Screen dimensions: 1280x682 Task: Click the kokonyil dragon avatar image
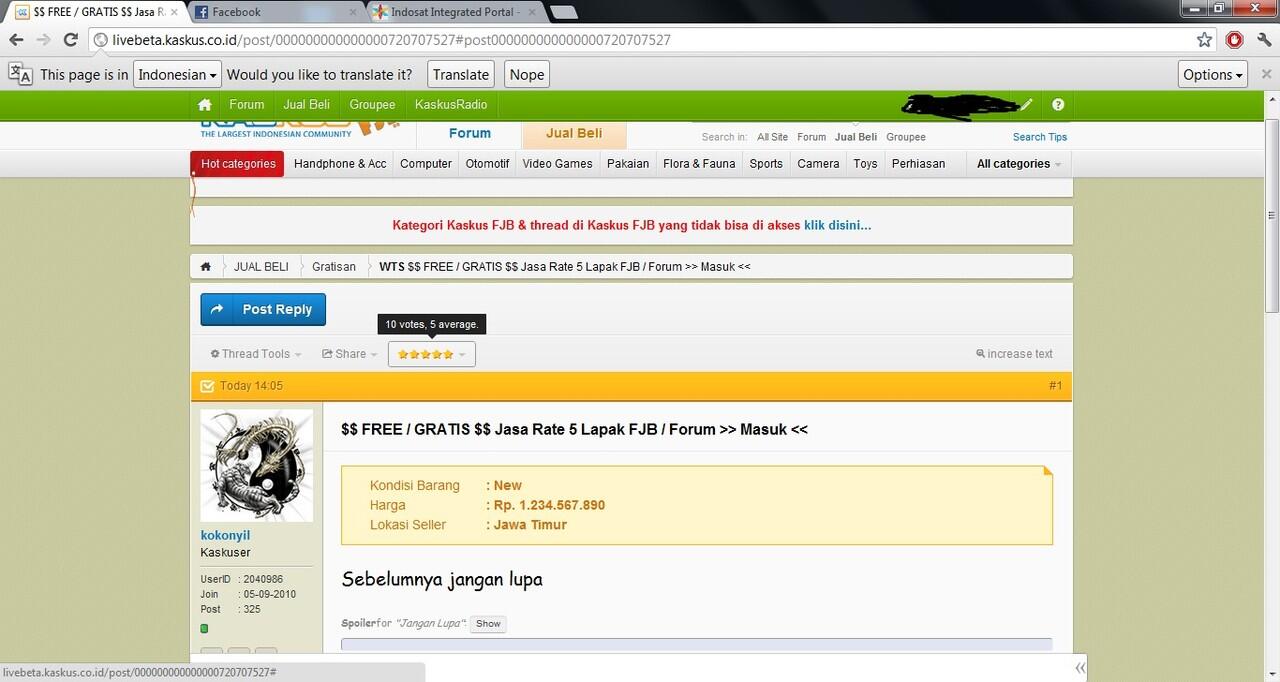point(257,465)
